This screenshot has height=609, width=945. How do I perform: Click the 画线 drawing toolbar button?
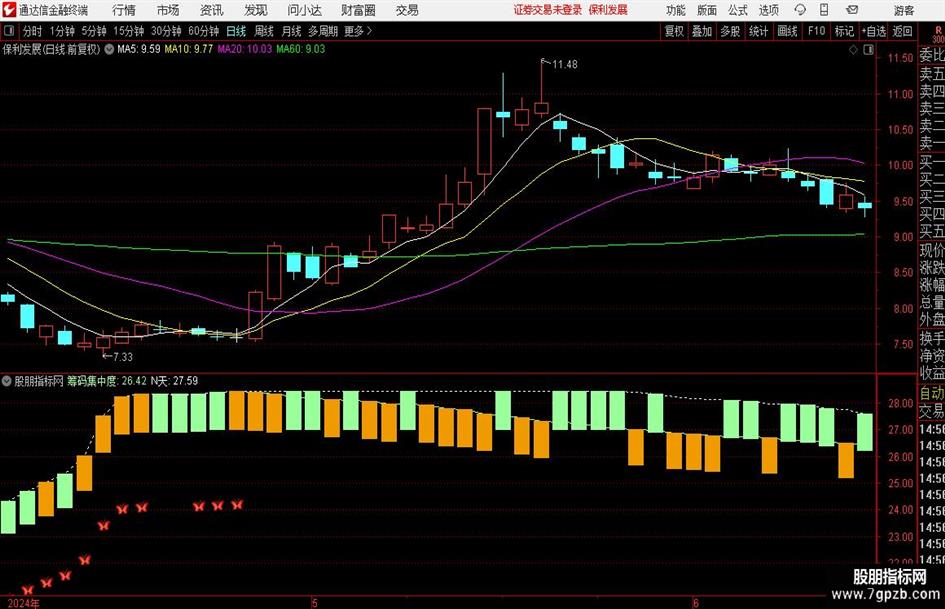pyautogui.click(x=787, y=31)
